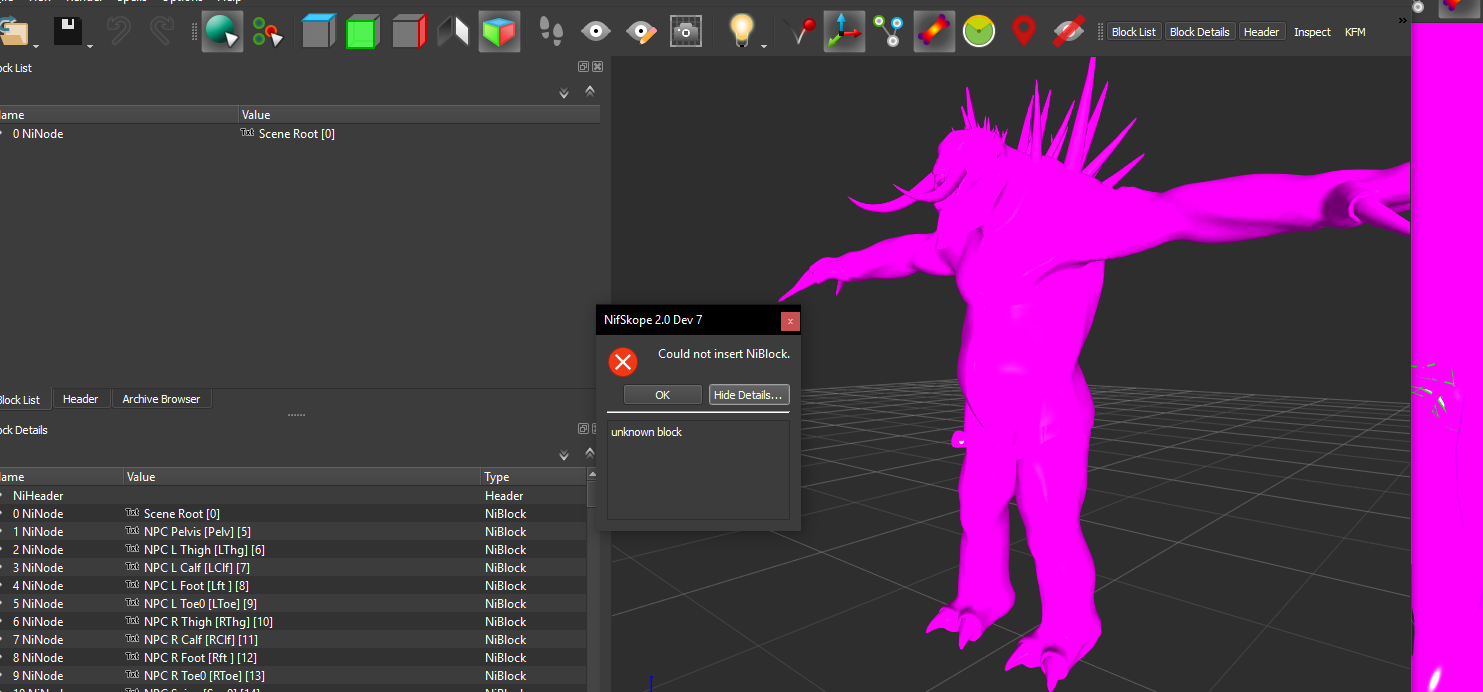Collapse Block List with the up chevron
This screenshot has height=692, width=1483.
[590, 90]
